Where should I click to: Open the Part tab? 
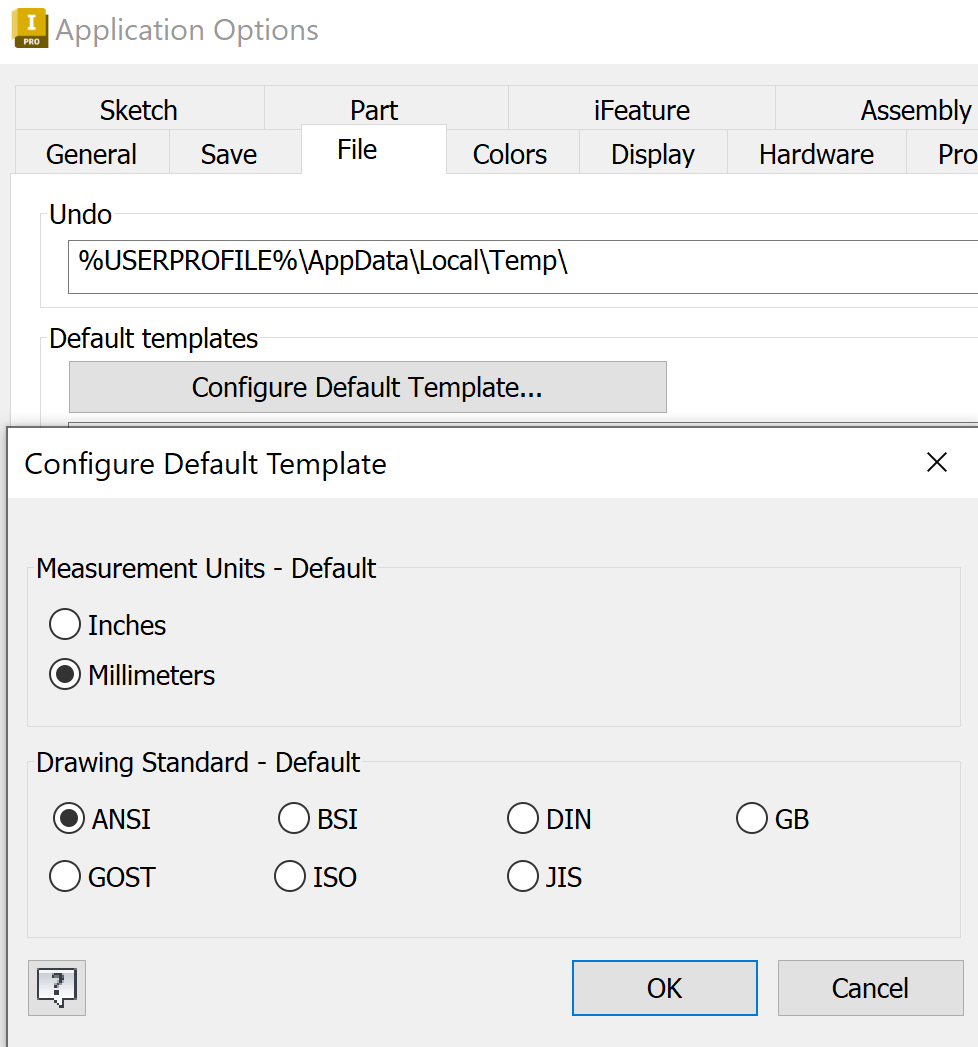pyautogui.click(x=374, y=110)
